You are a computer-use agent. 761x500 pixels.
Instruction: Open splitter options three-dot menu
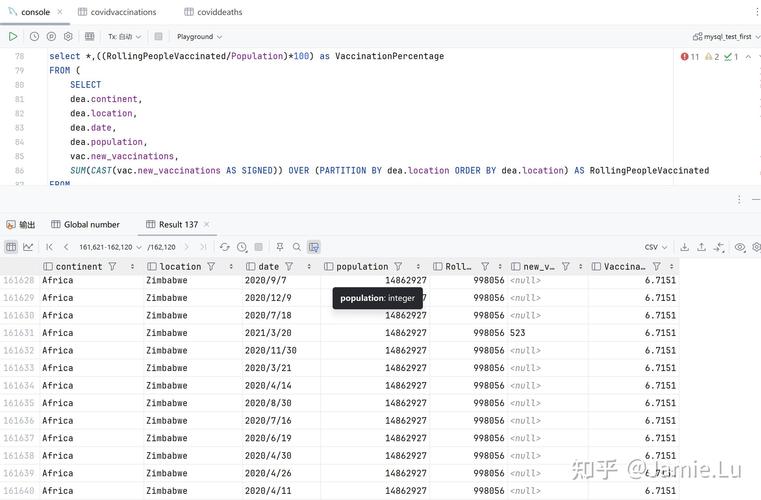[x=739, y=200]
